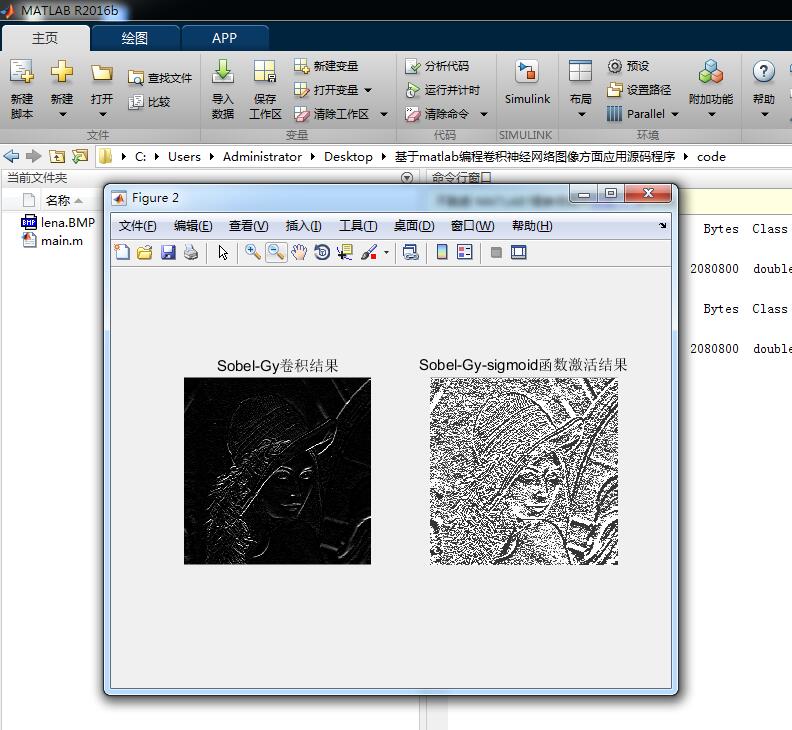Toggle Data Cursor tool in Figure 2

coord(345,252)
